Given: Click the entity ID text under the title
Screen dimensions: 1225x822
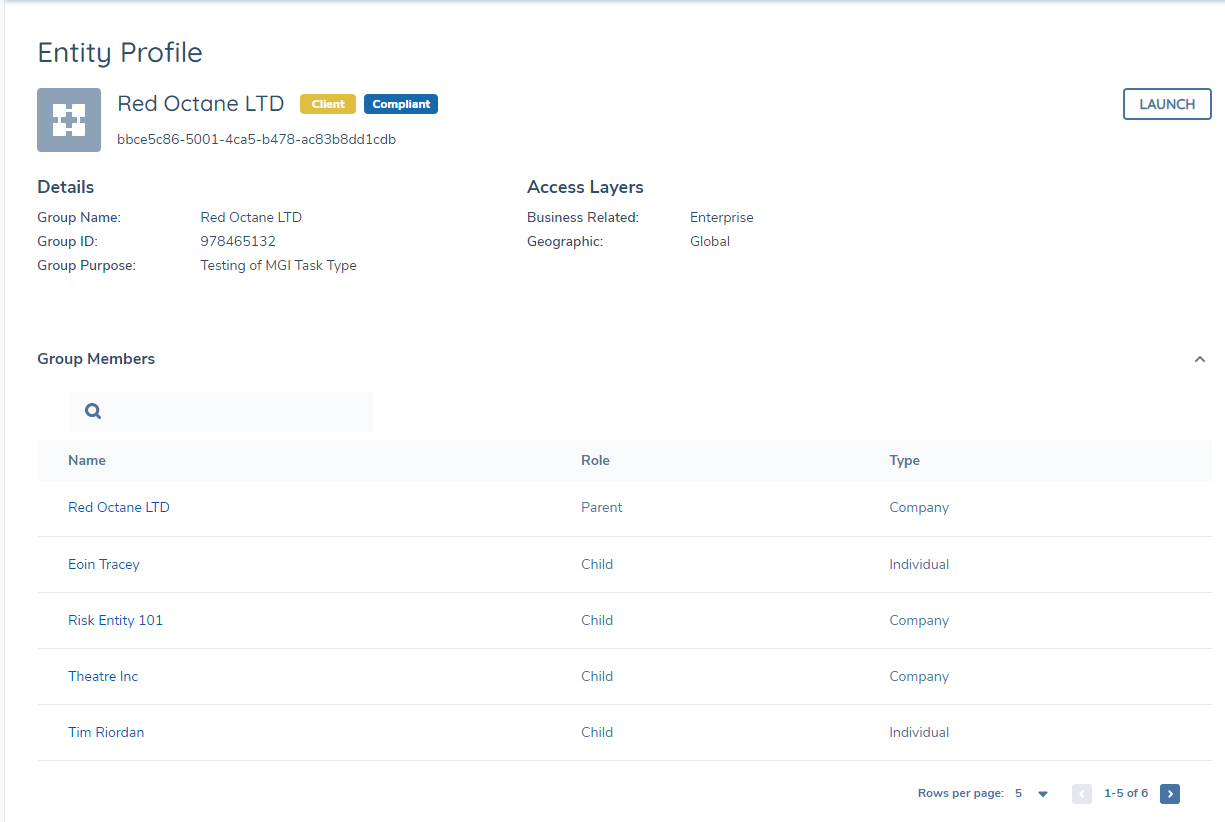Looking at the screenshot, I should point(256,140).
